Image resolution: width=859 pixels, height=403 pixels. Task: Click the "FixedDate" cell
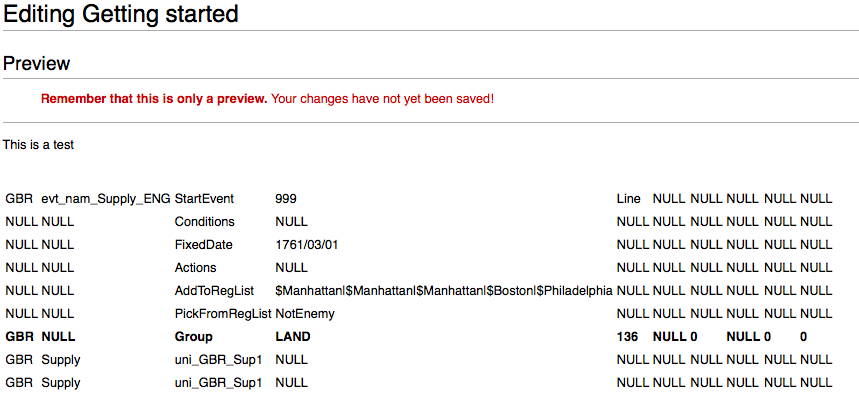tap(203, 245)
